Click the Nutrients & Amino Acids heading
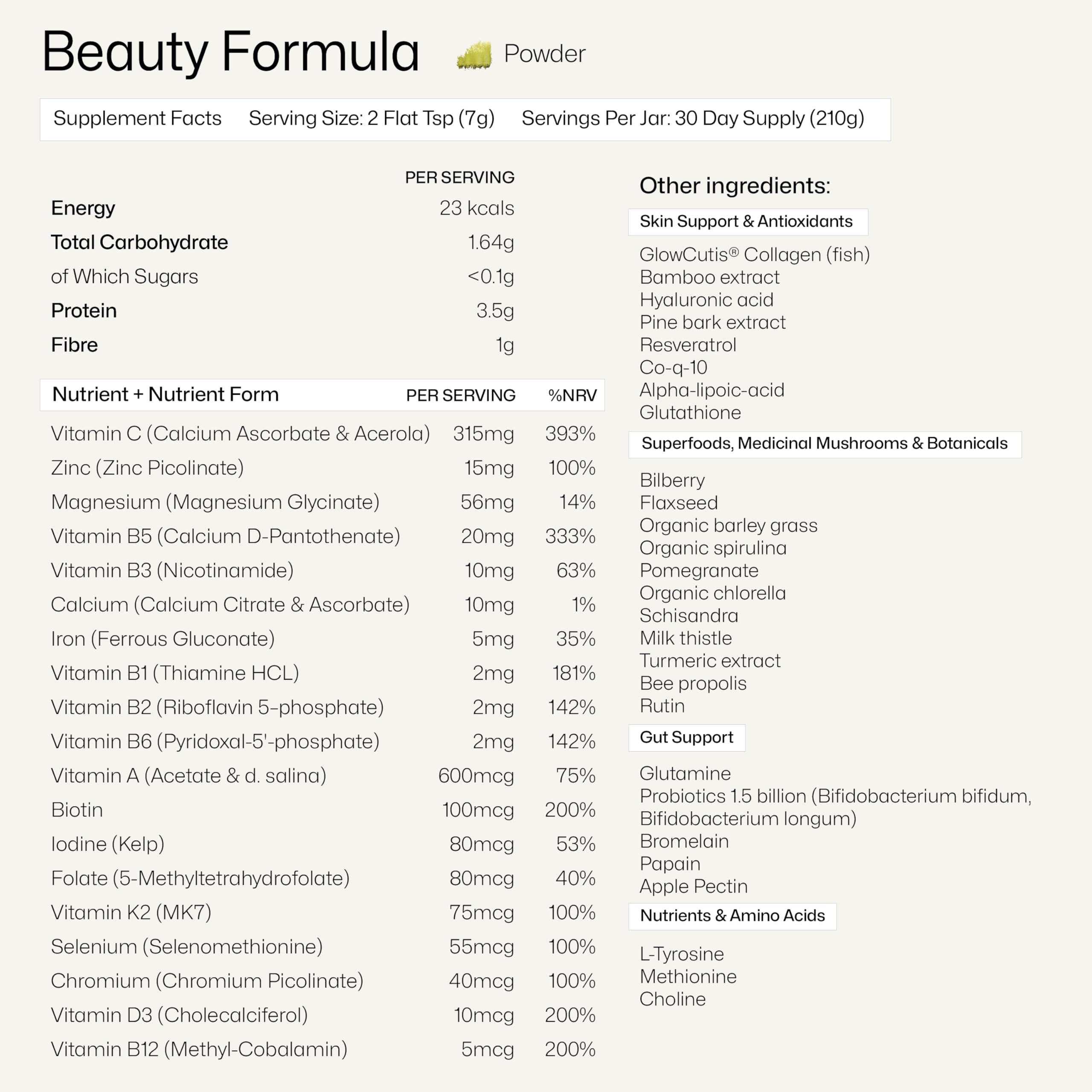Viewport: 1092px width, 1092px height. [x=732, y=916]
